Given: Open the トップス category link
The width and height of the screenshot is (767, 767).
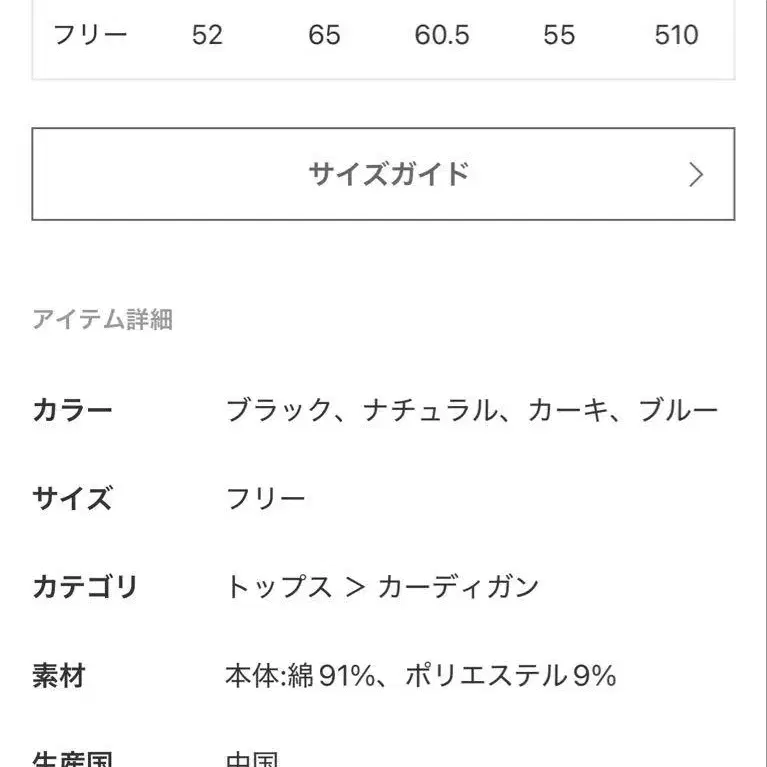Looking at the screenshot, I should point(278,587).
